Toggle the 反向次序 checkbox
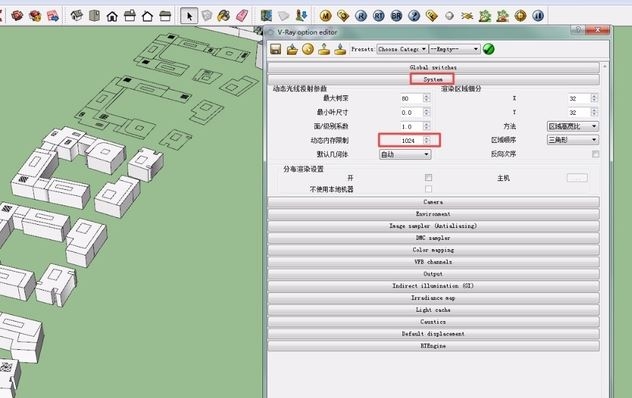Viewport: 632px width, 398px height. coord(595,154)
